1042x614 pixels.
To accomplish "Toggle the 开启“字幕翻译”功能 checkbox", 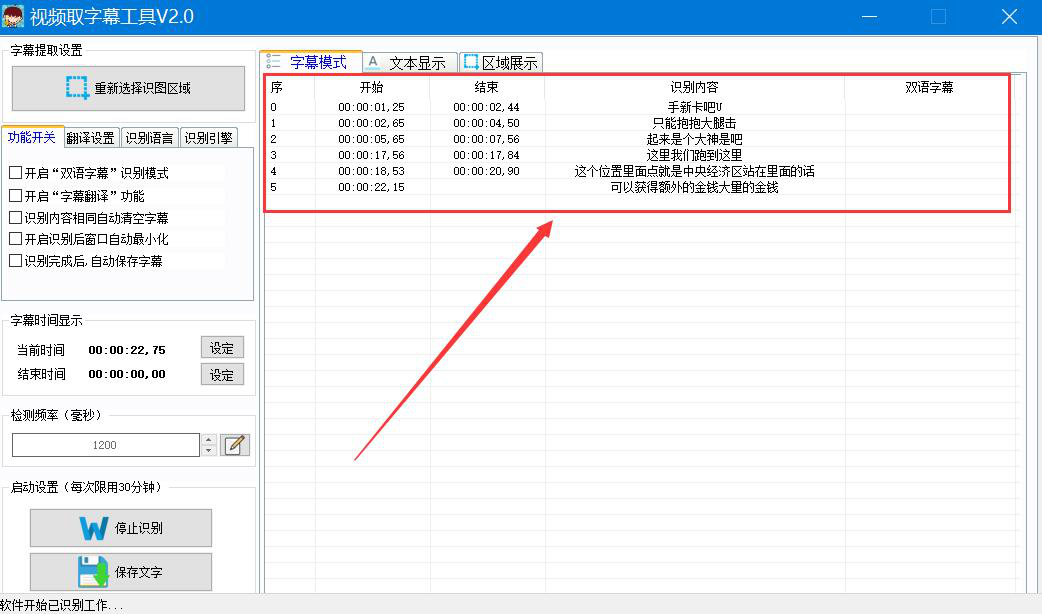I will [x=15, y=195].
